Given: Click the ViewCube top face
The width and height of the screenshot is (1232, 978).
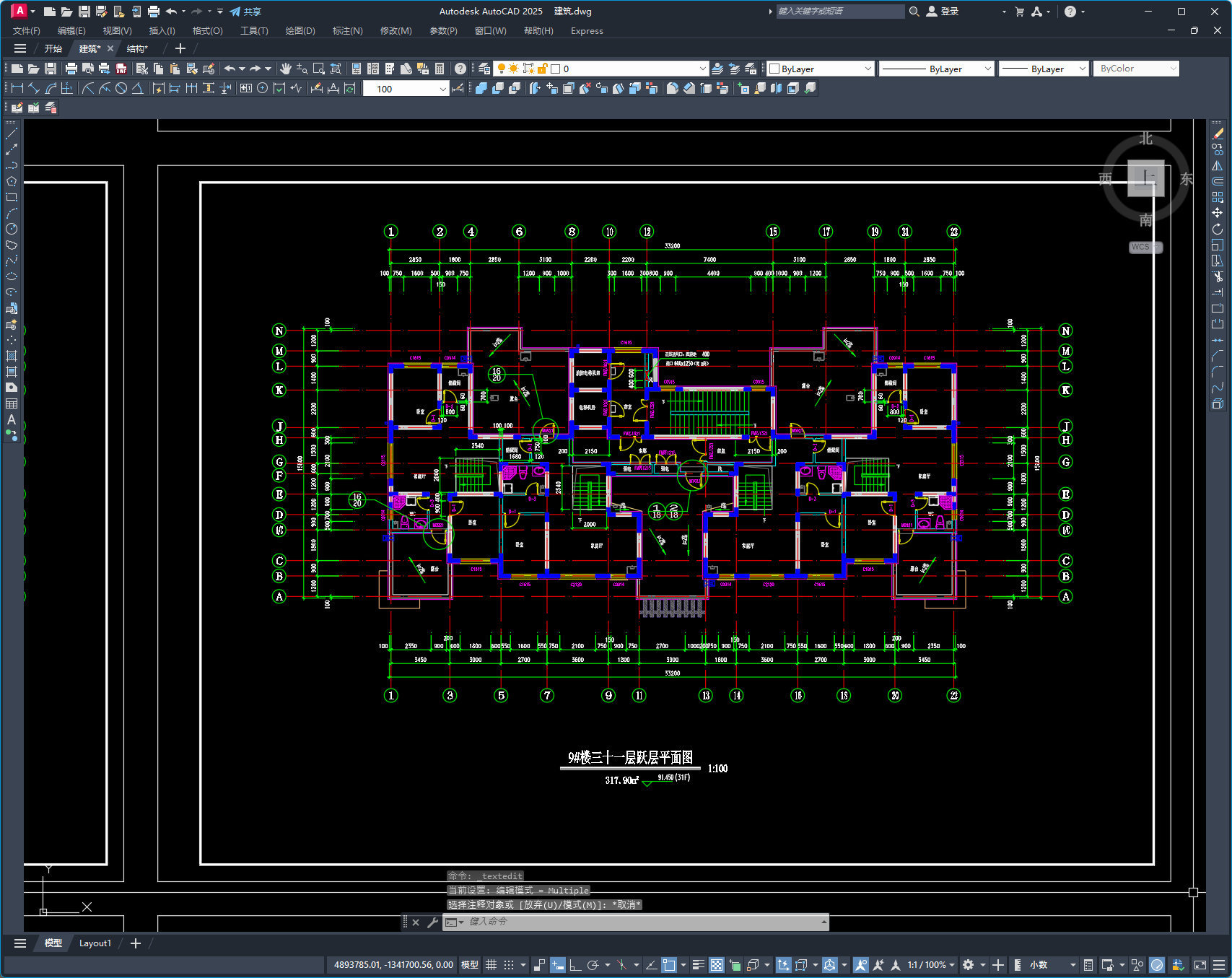Looking at the screenshot, I should click(x=1146, y=178).
